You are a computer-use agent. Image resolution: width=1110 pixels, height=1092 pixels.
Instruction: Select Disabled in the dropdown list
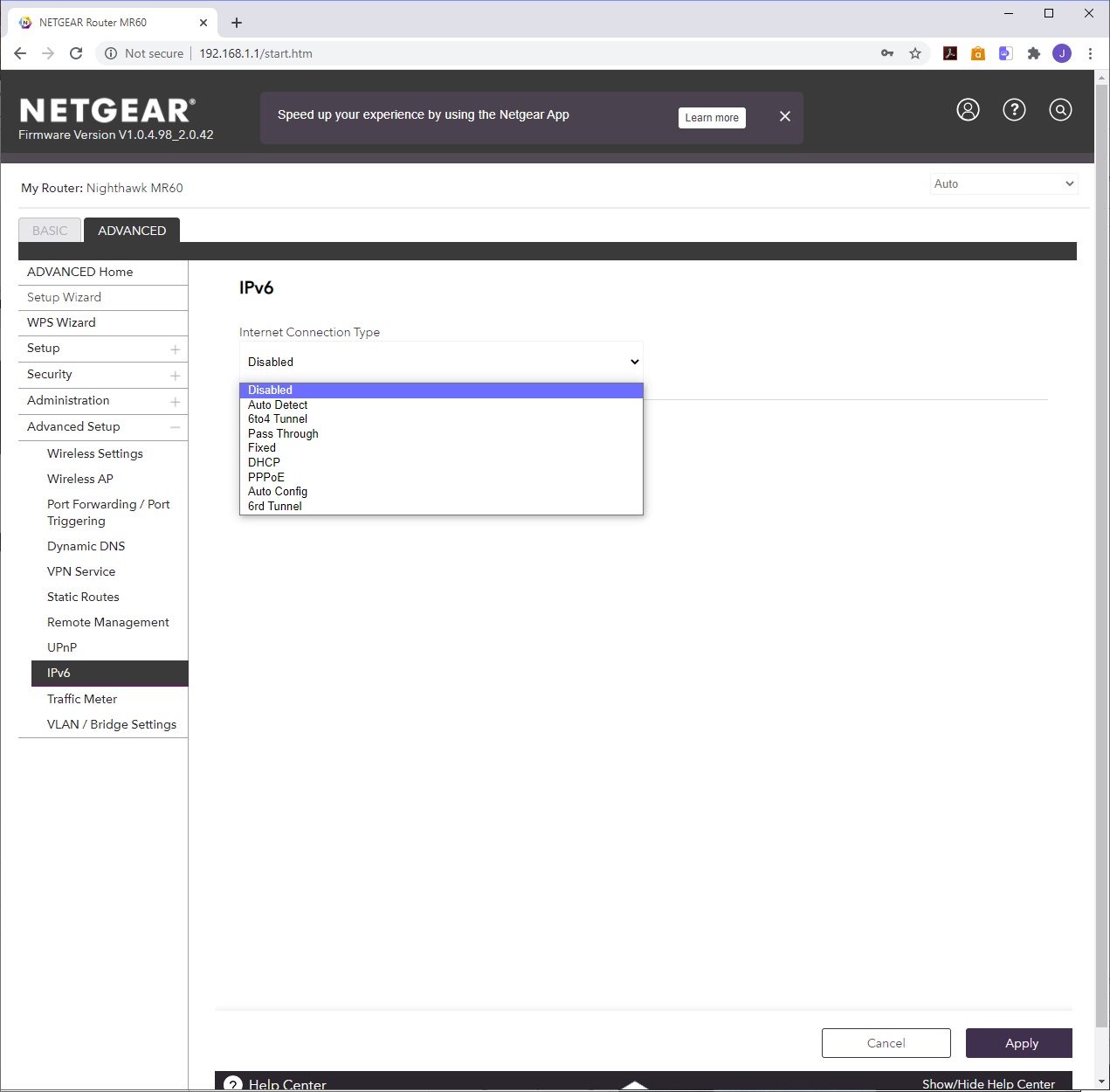pyautogui.click(x=441, y=390)
